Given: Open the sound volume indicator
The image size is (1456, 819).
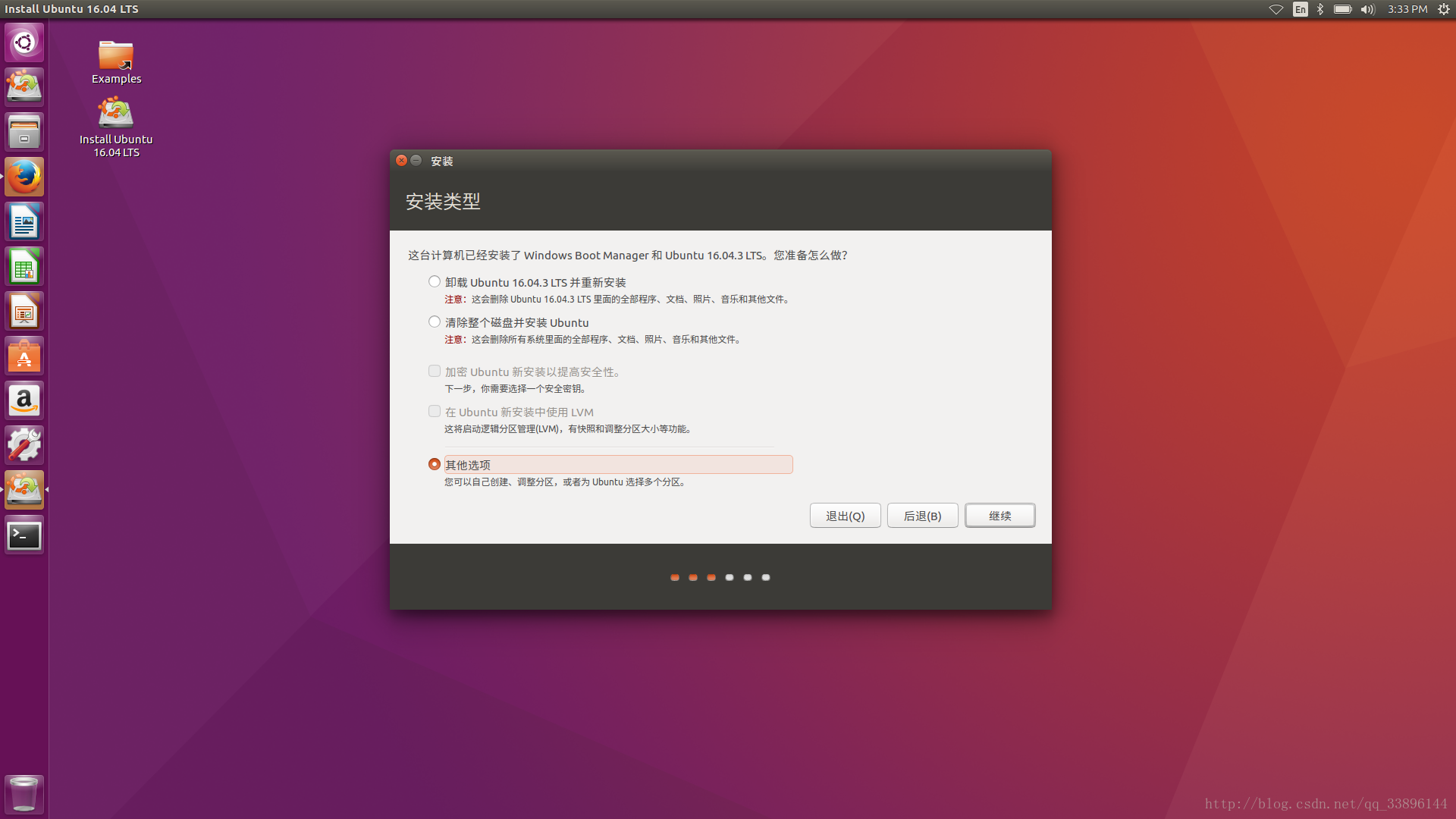Looking at the screenshot, I should (x=1368, y=9).
